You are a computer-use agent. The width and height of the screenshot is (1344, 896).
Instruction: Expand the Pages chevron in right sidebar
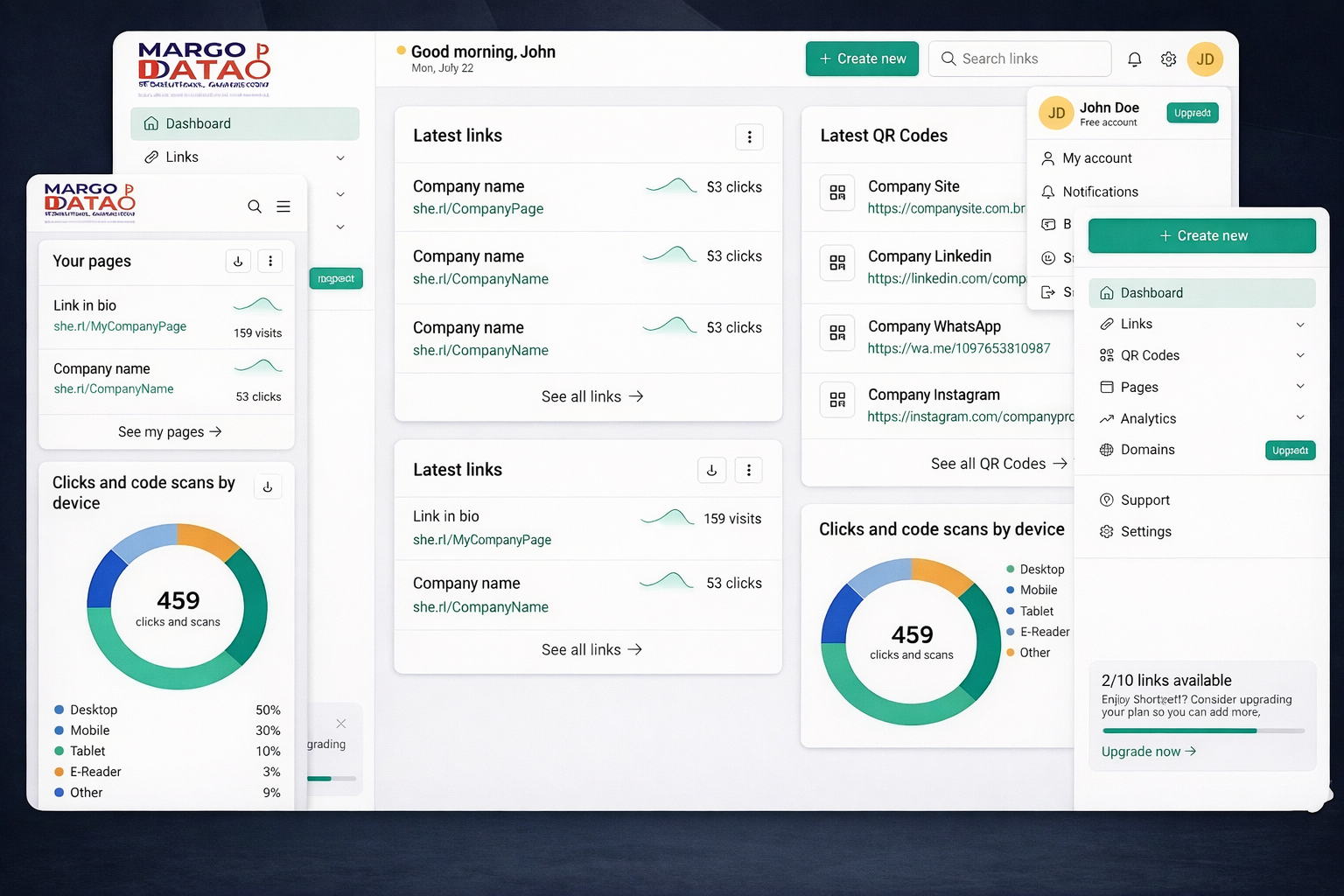coord(1300,387)
